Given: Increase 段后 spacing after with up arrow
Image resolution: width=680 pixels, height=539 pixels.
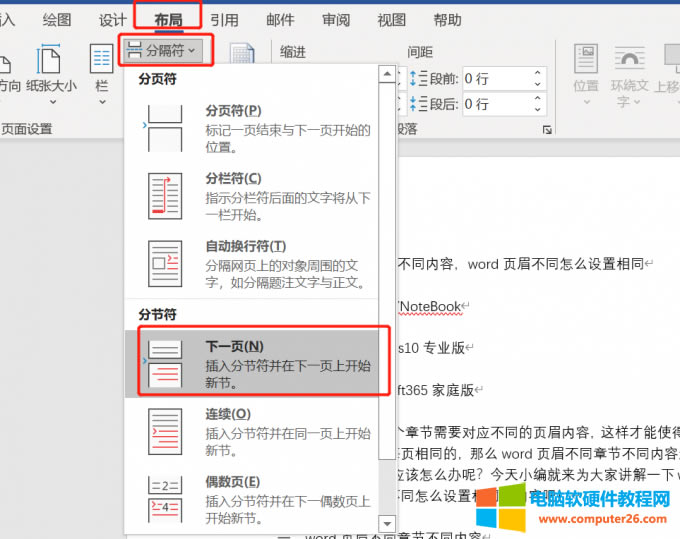Looking at the screenshot, I should click(538, 99).
